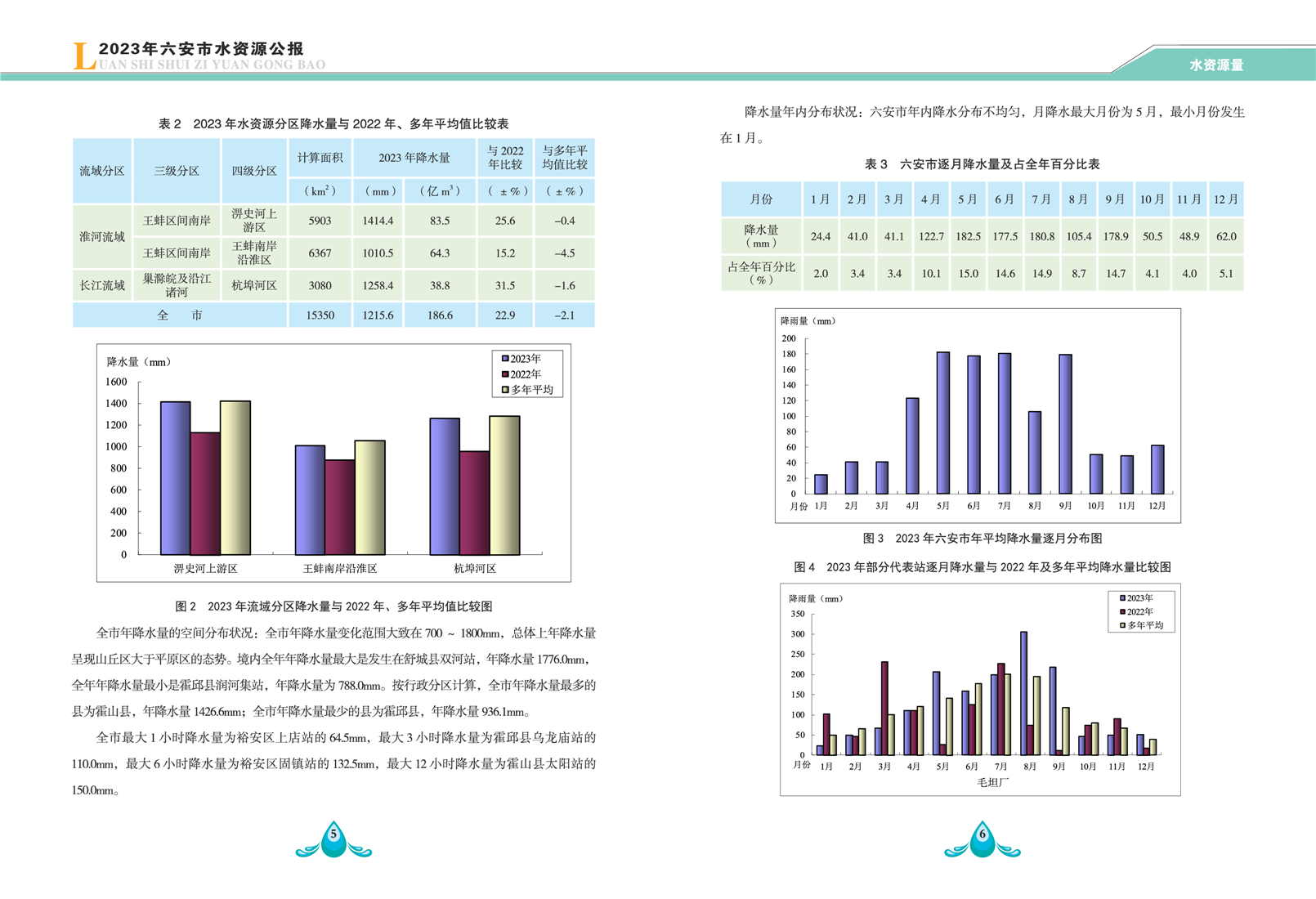The width and height of the screenshot is (1316, 899).
Task: Click the September rainfall value 178.9
Action: coord(1116,236)
